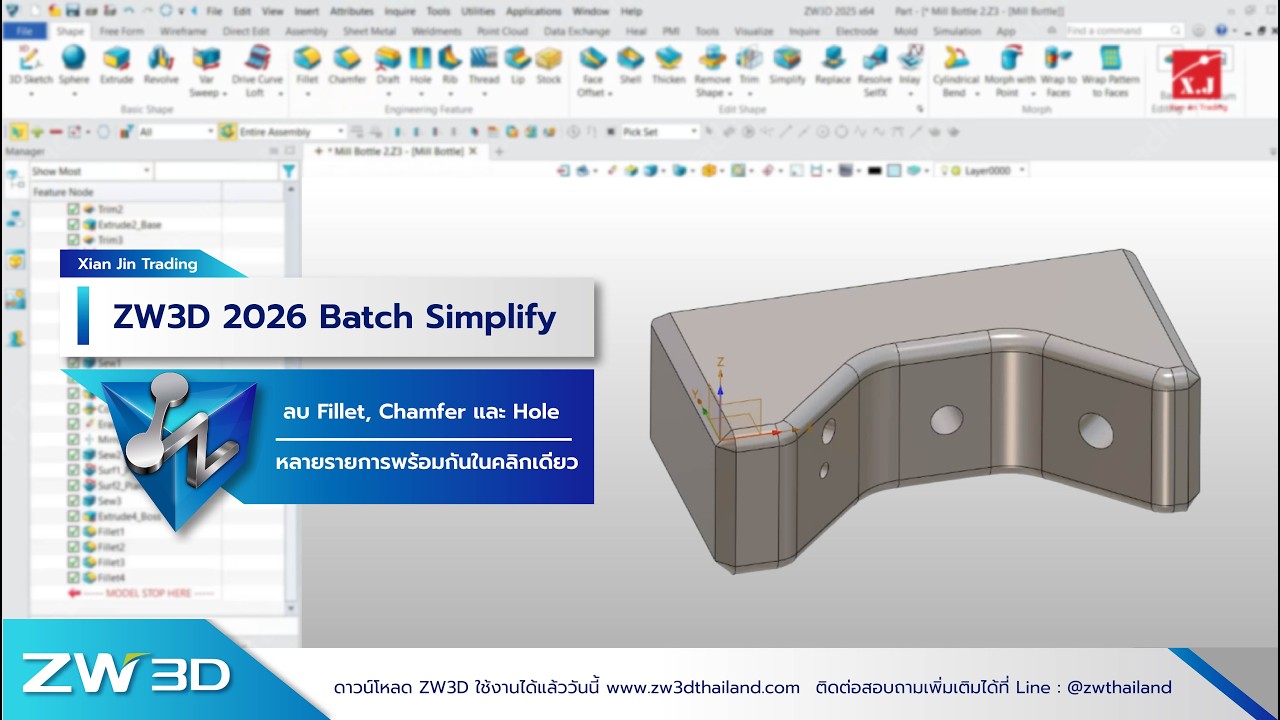Toggle the Extrude4_Boss feature checkbox
Image resolution: width=1280 pixels, height=720 pixels.
click(x=73, y=516)
